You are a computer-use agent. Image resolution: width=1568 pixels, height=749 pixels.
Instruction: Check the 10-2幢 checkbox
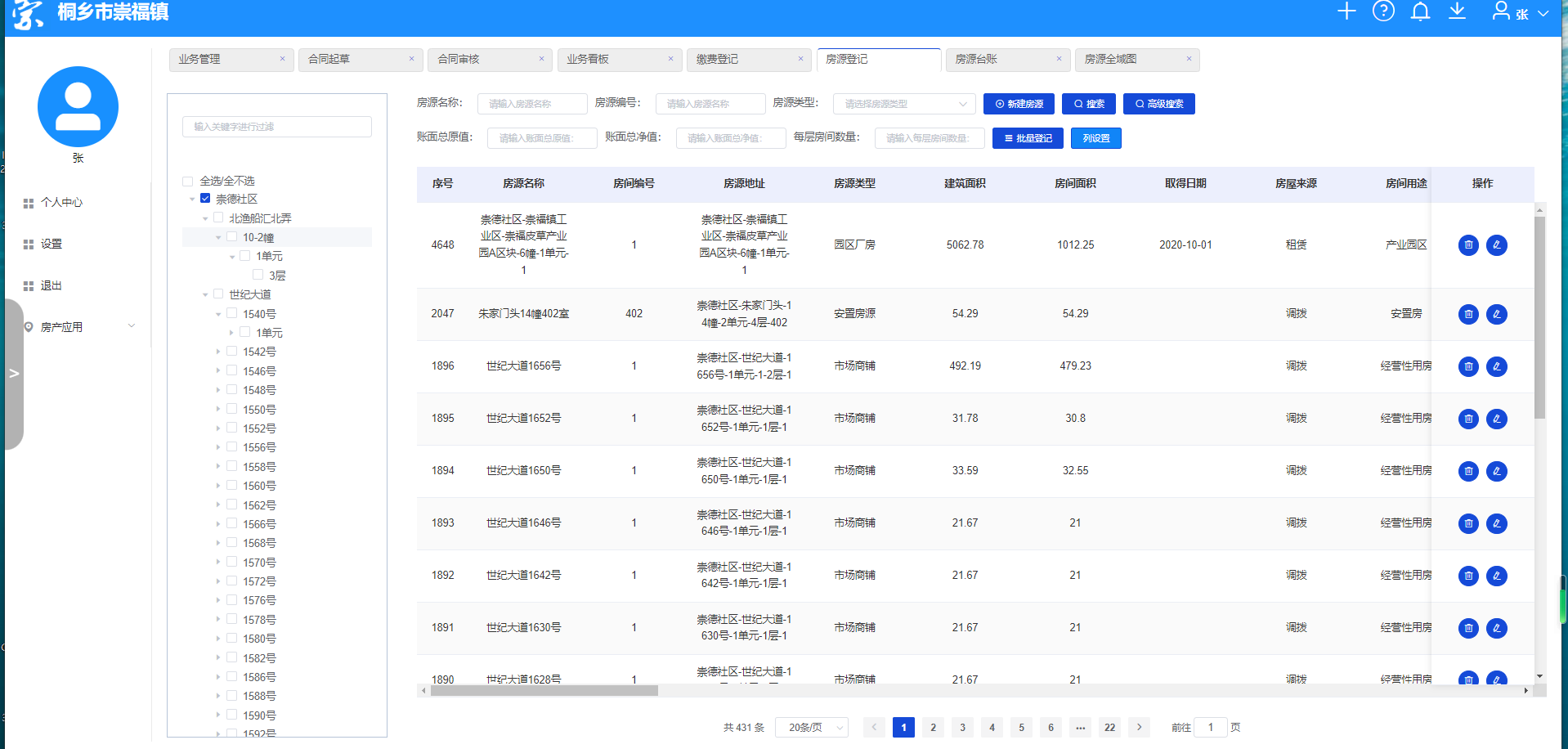231,237
